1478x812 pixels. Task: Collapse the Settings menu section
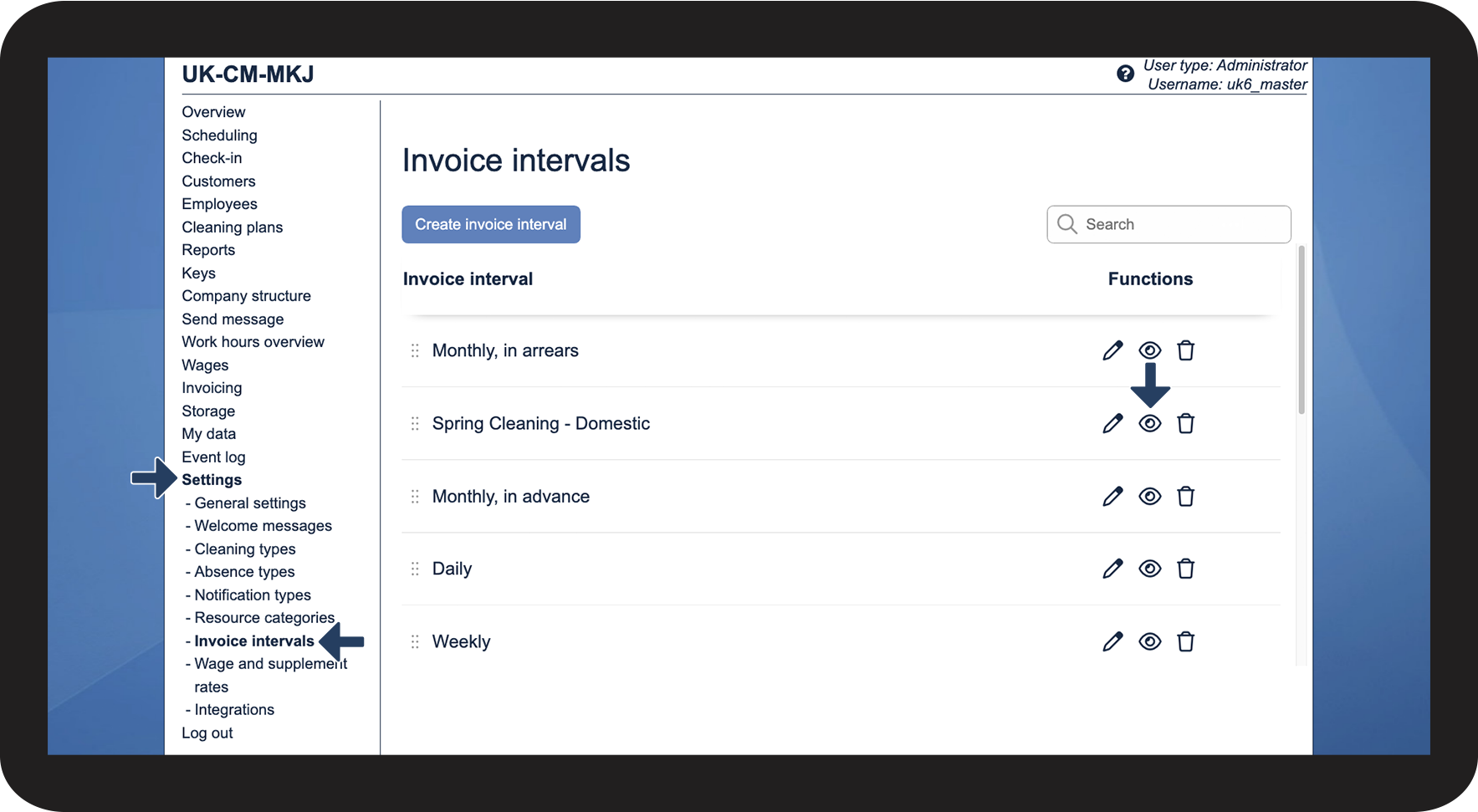pyautogui.click(x=212, y=480)
